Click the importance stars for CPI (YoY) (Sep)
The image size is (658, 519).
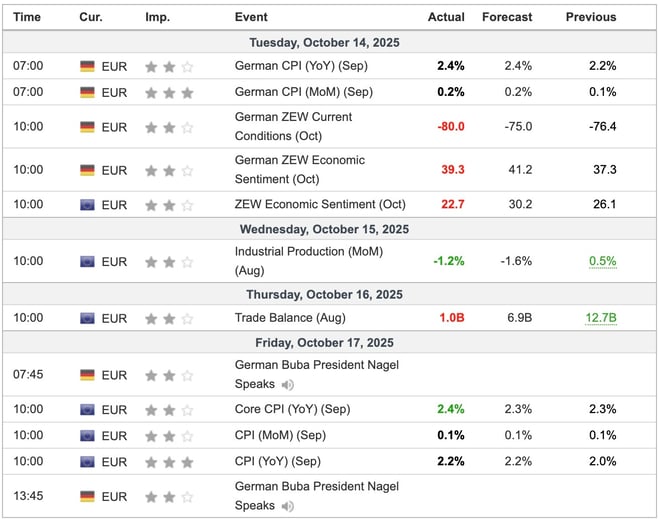click(x=168, y=462)
